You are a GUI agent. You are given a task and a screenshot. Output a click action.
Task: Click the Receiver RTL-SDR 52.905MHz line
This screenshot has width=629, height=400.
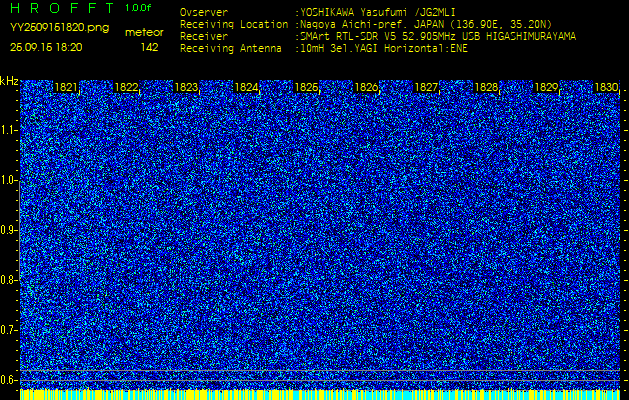(438, 37)
